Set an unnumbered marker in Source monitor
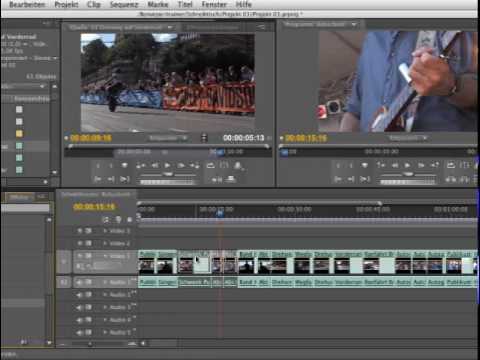The height and width of the screenshot is (360, 480). [x=124, y=165]
